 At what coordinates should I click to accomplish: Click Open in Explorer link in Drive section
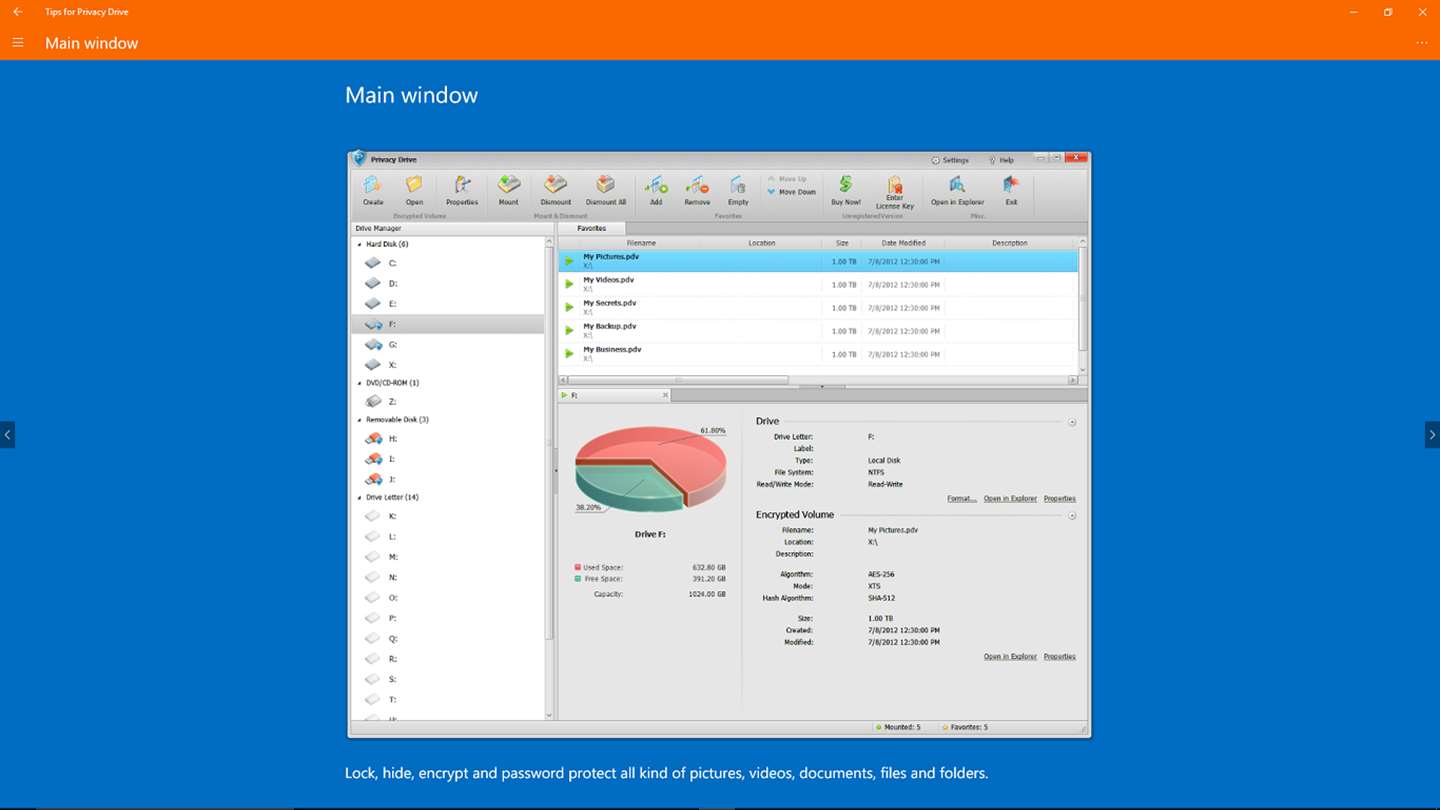[x=1010, y=498]
